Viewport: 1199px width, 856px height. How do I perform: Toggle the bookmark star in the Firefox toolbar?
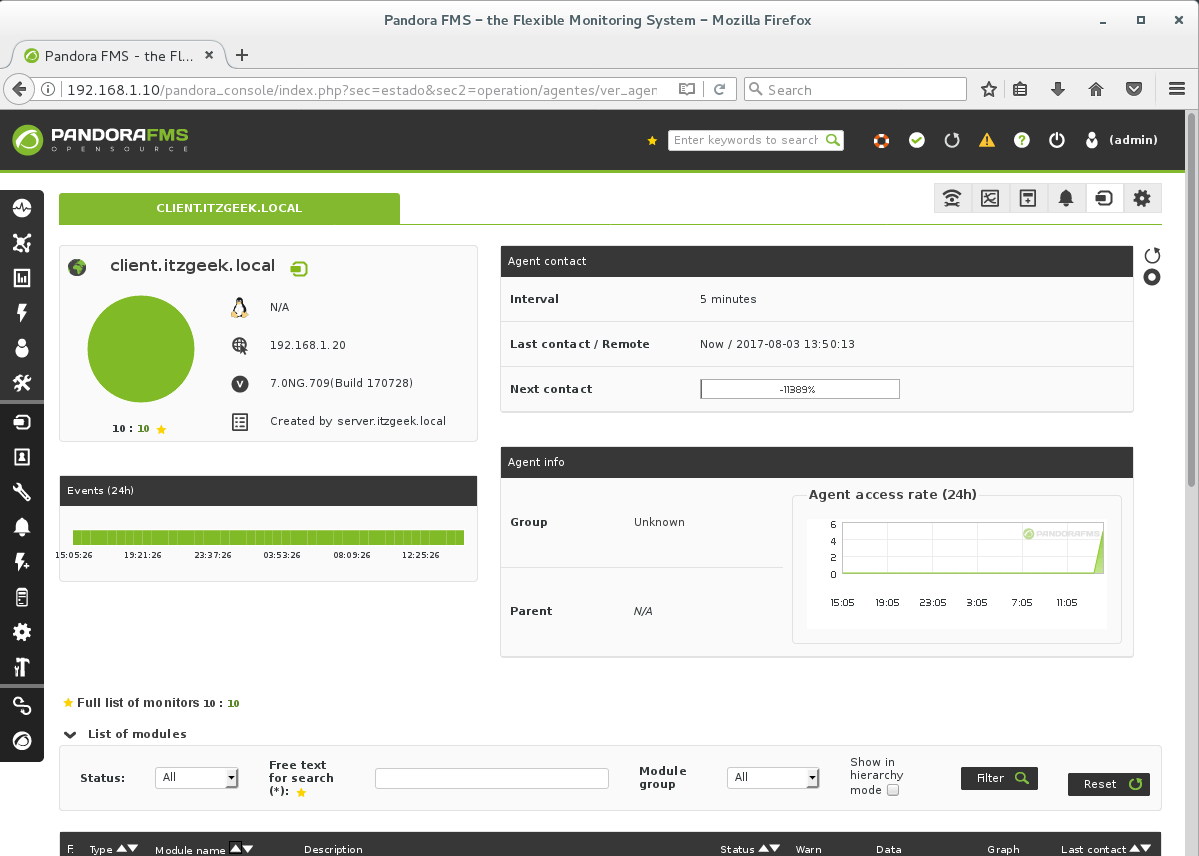point(988,89)
